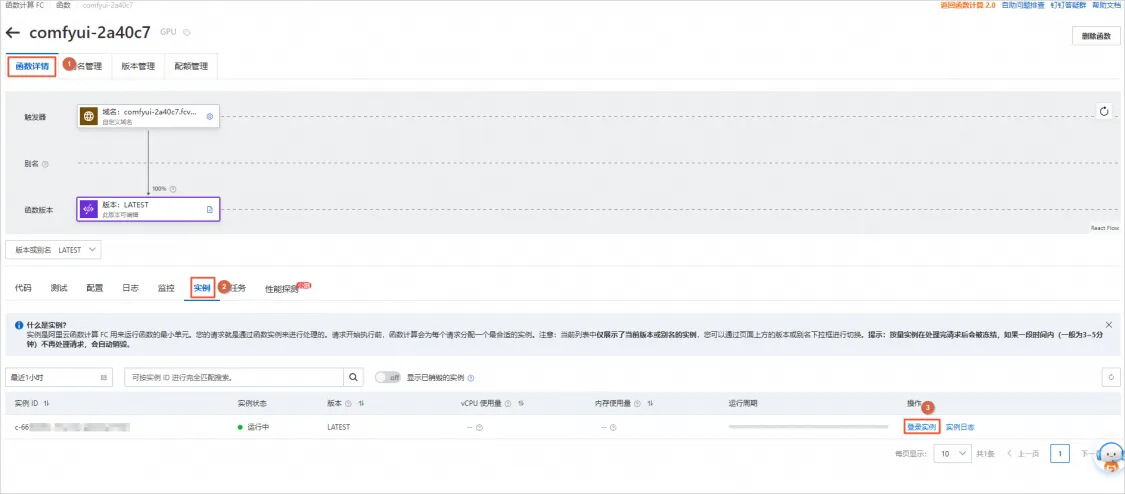The height and width of the screenshot is (494, 1125).
Task: Close the 什么是实例 info banner
Action: 1108,325
